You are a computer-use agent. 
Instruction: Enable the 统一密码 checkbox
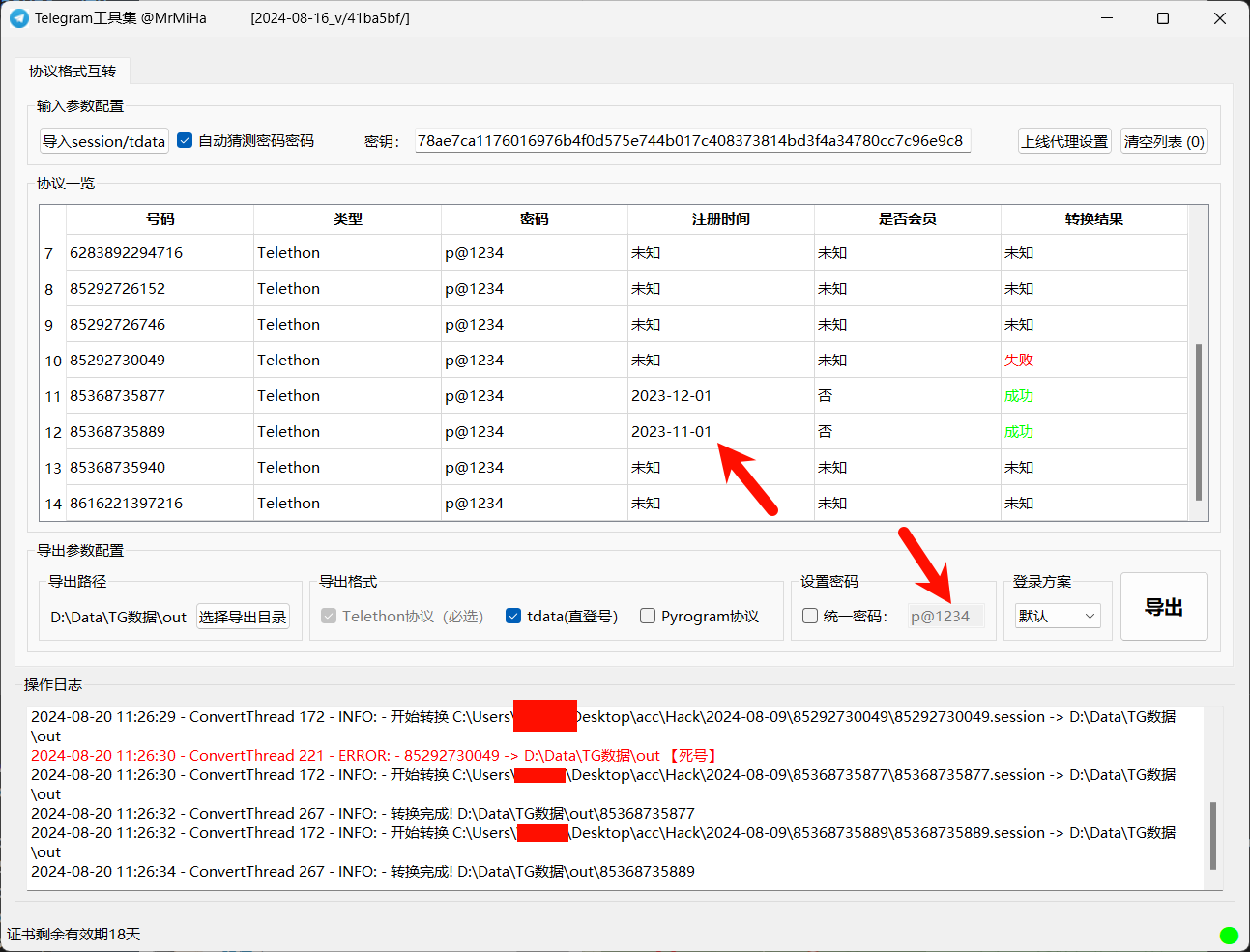[x=810, y=617]
